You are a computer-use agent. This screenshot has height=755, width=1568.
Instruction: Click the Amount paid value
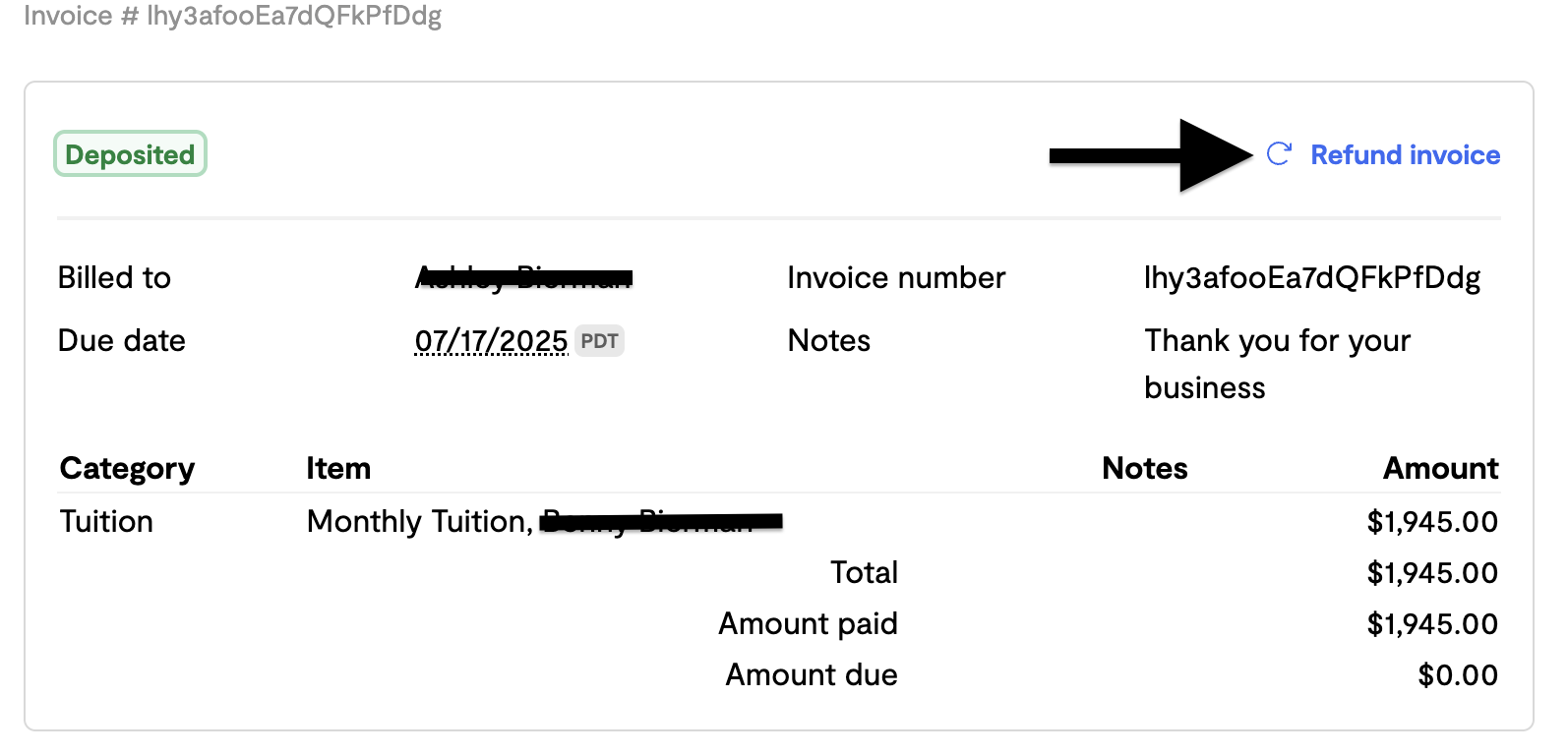pyautogui.click(x=1432, y=622)
